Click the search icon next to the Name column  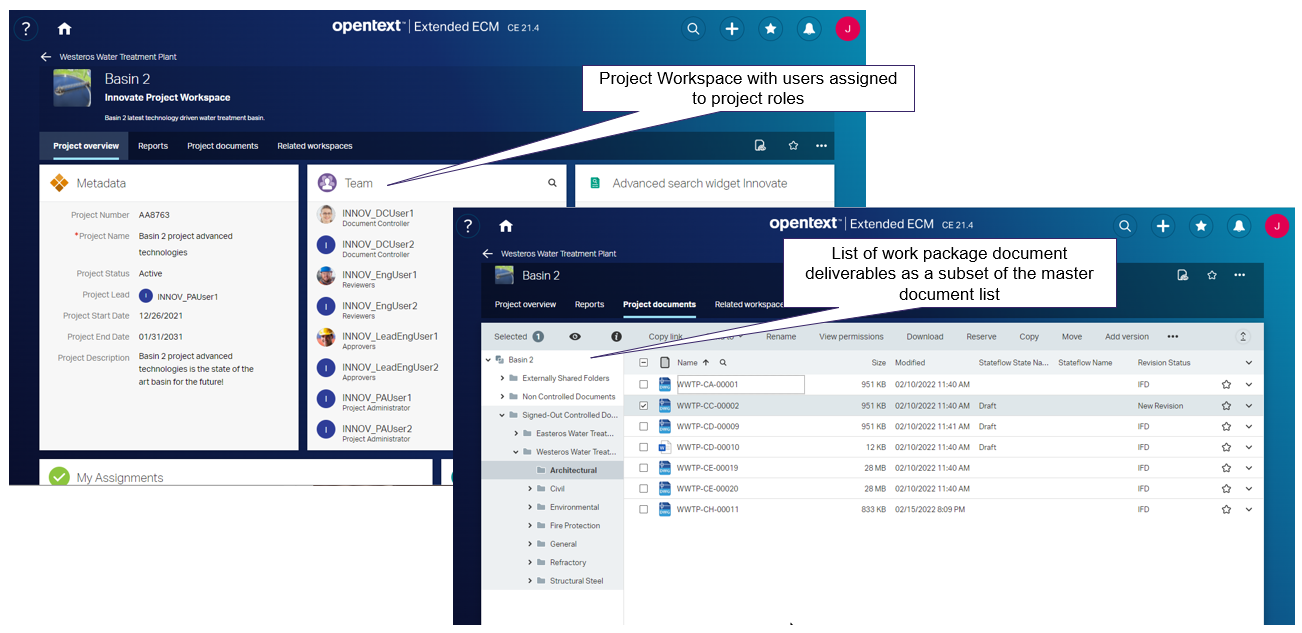723,363
